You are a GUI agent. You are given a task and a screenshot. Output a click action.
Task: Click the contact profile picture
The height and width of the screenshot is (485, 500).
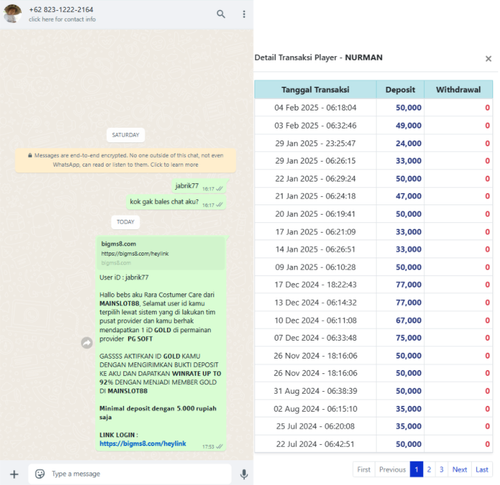point(12,14)
